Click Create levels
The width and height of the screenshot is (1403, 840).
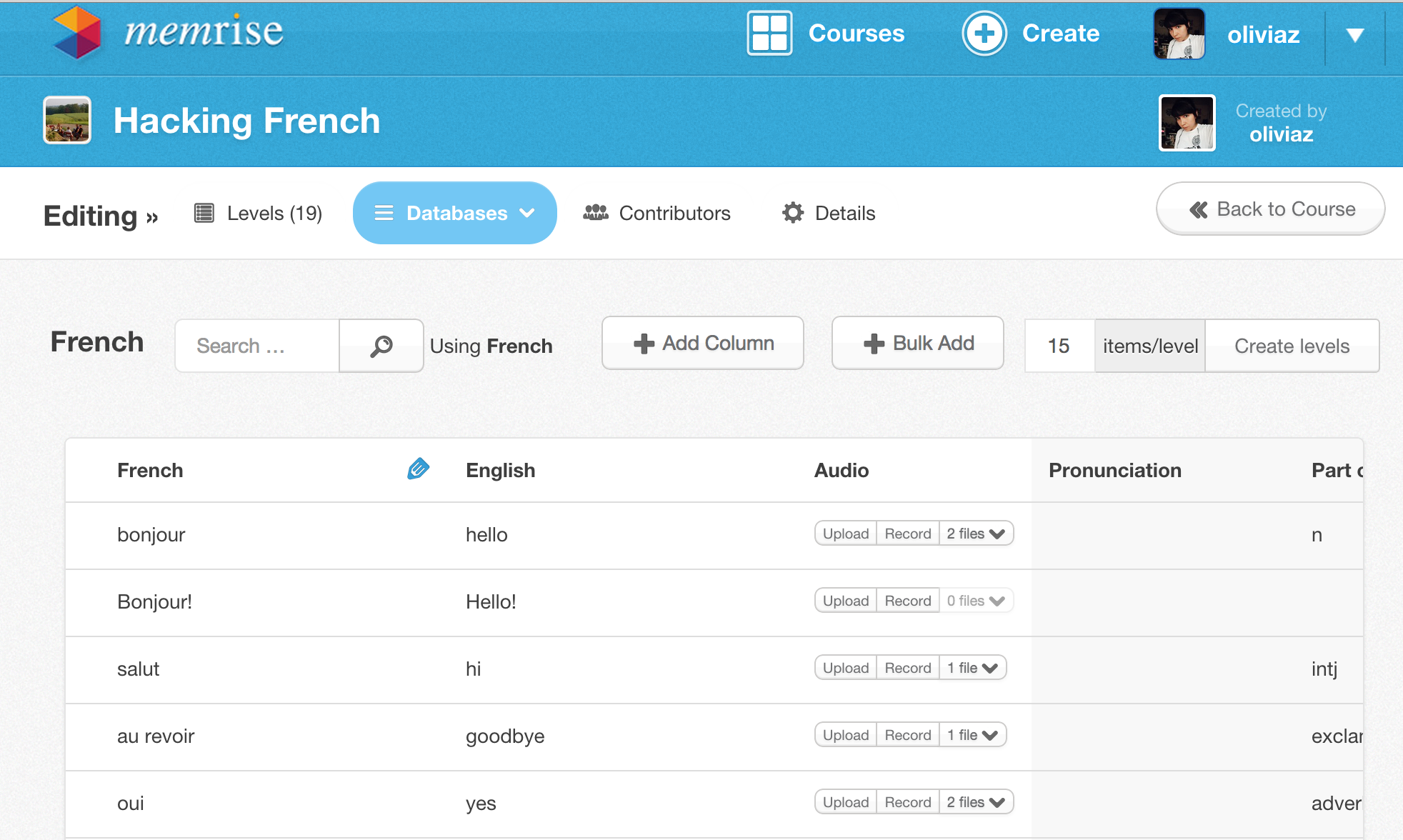(x=1292, y=346)
